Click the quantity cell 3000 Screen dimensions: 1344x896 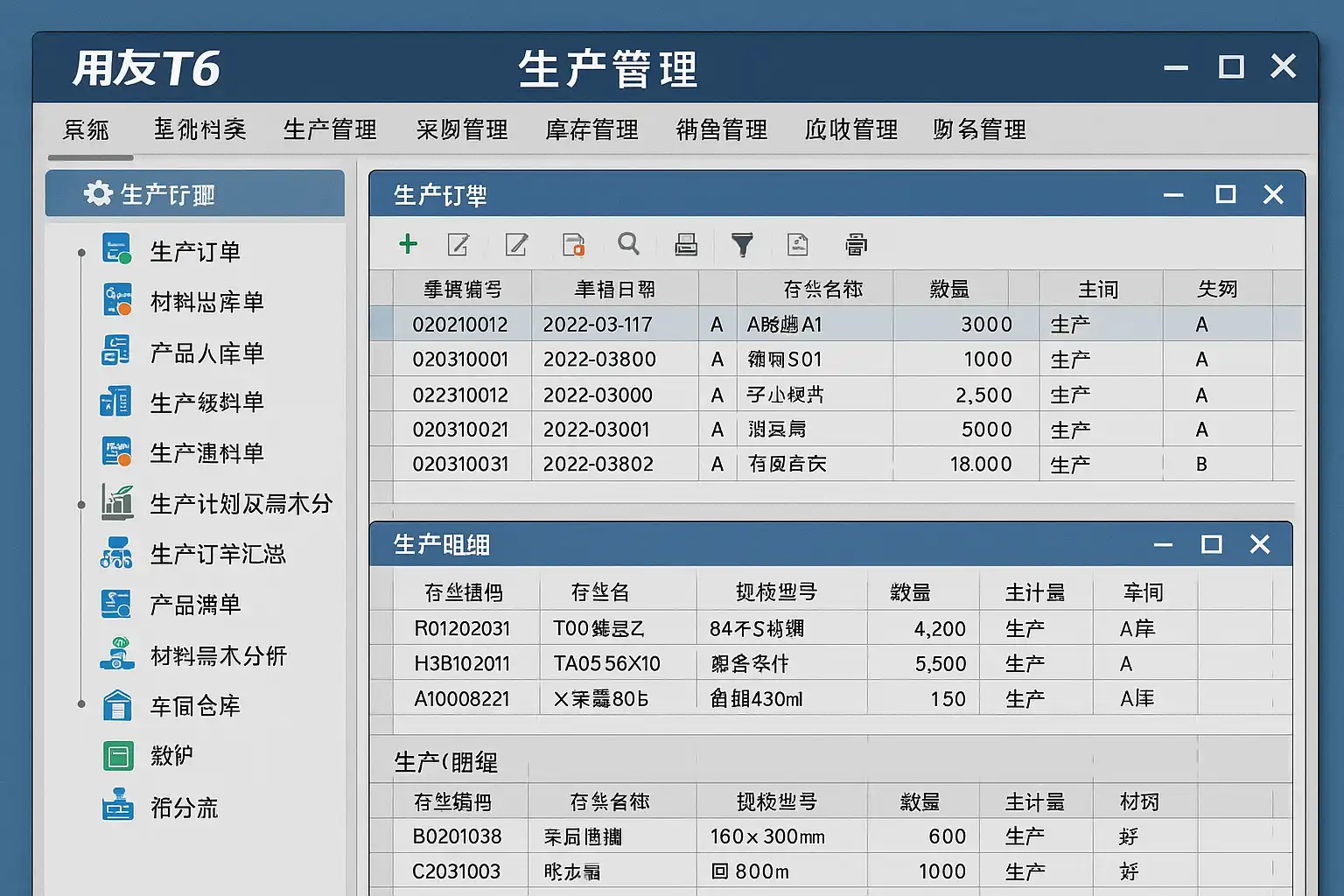click(x=986, y=325)
